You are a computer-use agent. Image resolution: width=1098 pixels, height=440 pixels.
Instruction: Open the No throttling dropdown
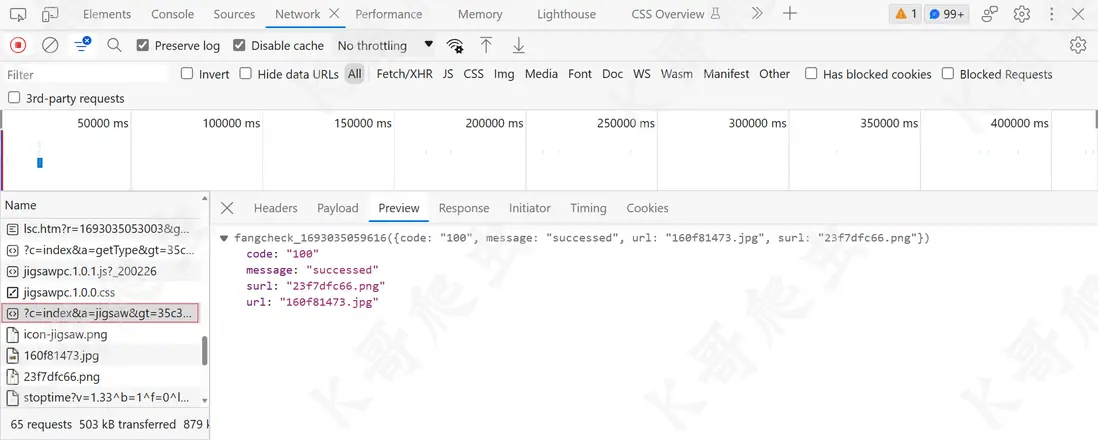pos(385,46)
